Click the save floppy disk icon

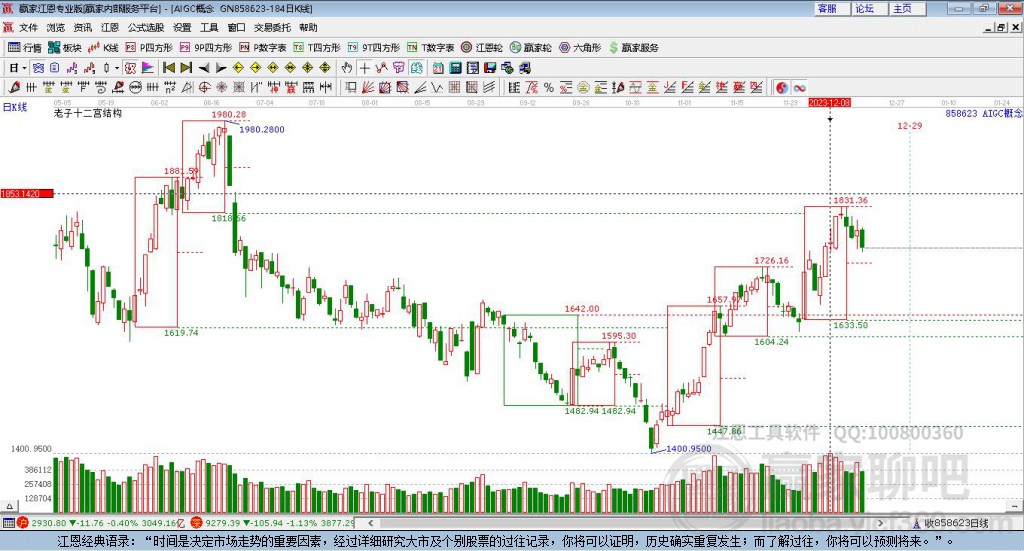point(490,68)
